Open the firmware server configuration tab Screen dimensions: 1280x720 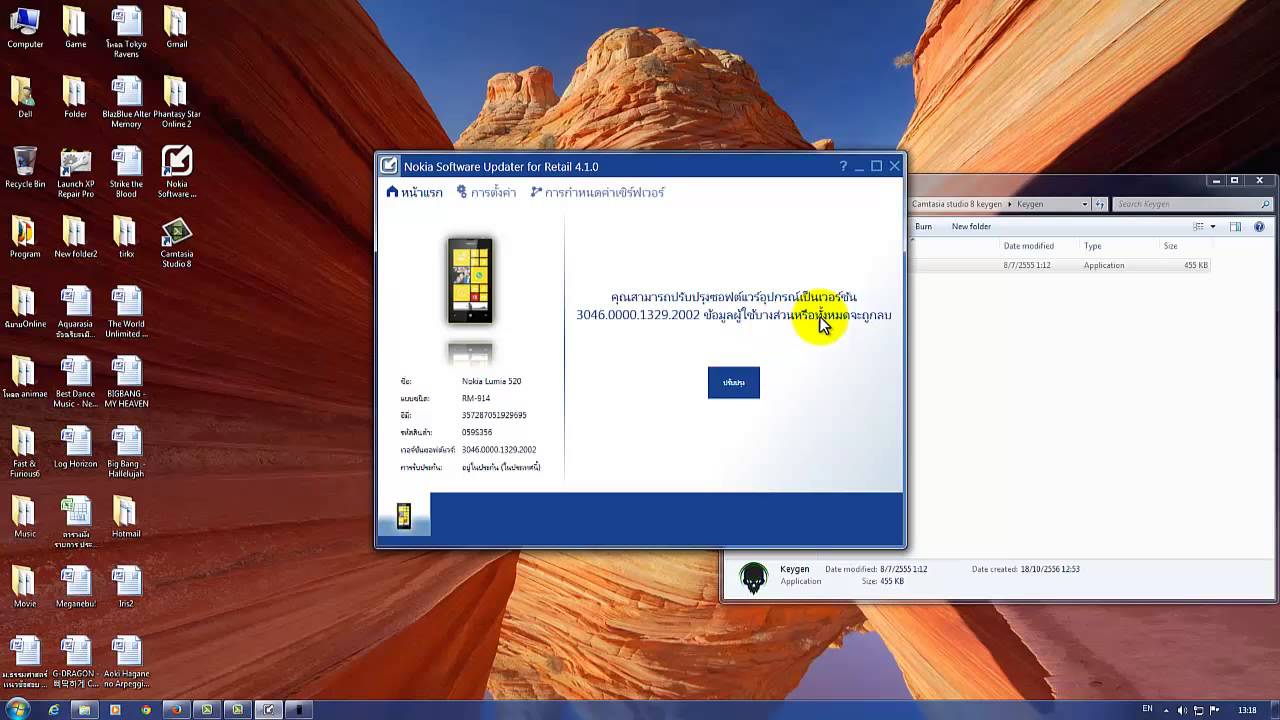click(597, 192)
